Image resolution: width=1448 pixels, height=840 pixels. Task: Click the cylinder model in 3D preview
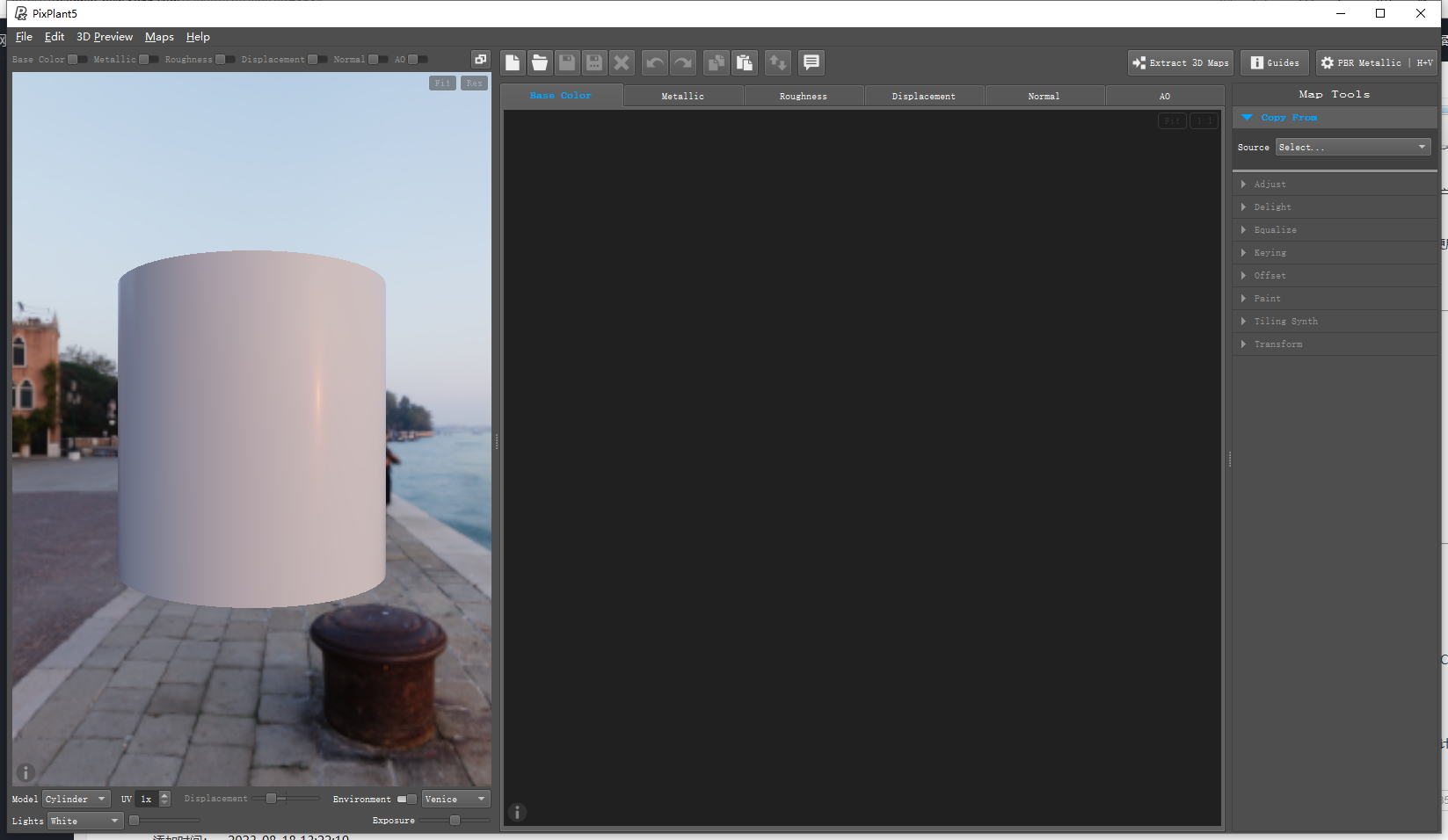point(251,429)
